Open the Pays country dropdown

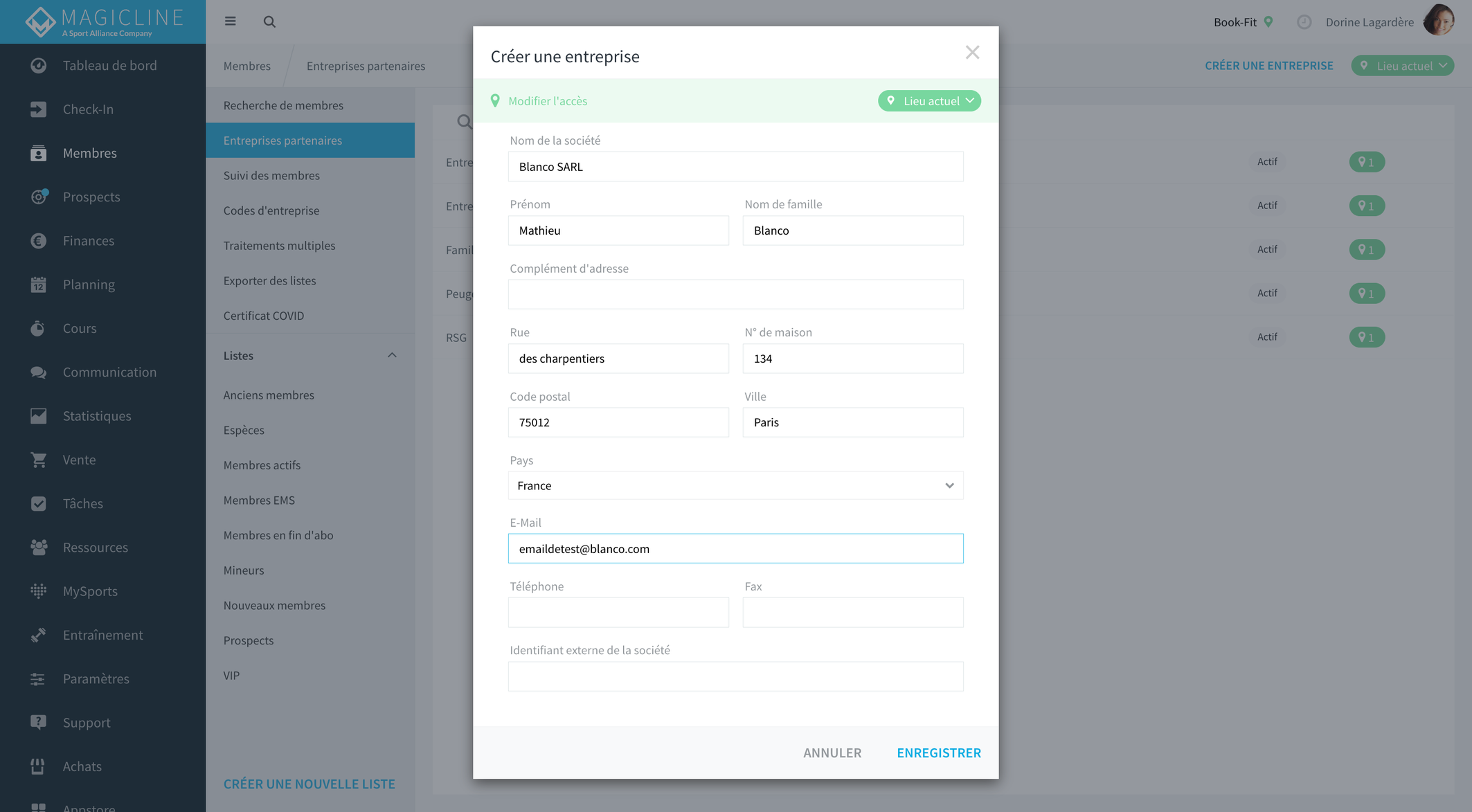pyautogui.click(x=735, y=485)
